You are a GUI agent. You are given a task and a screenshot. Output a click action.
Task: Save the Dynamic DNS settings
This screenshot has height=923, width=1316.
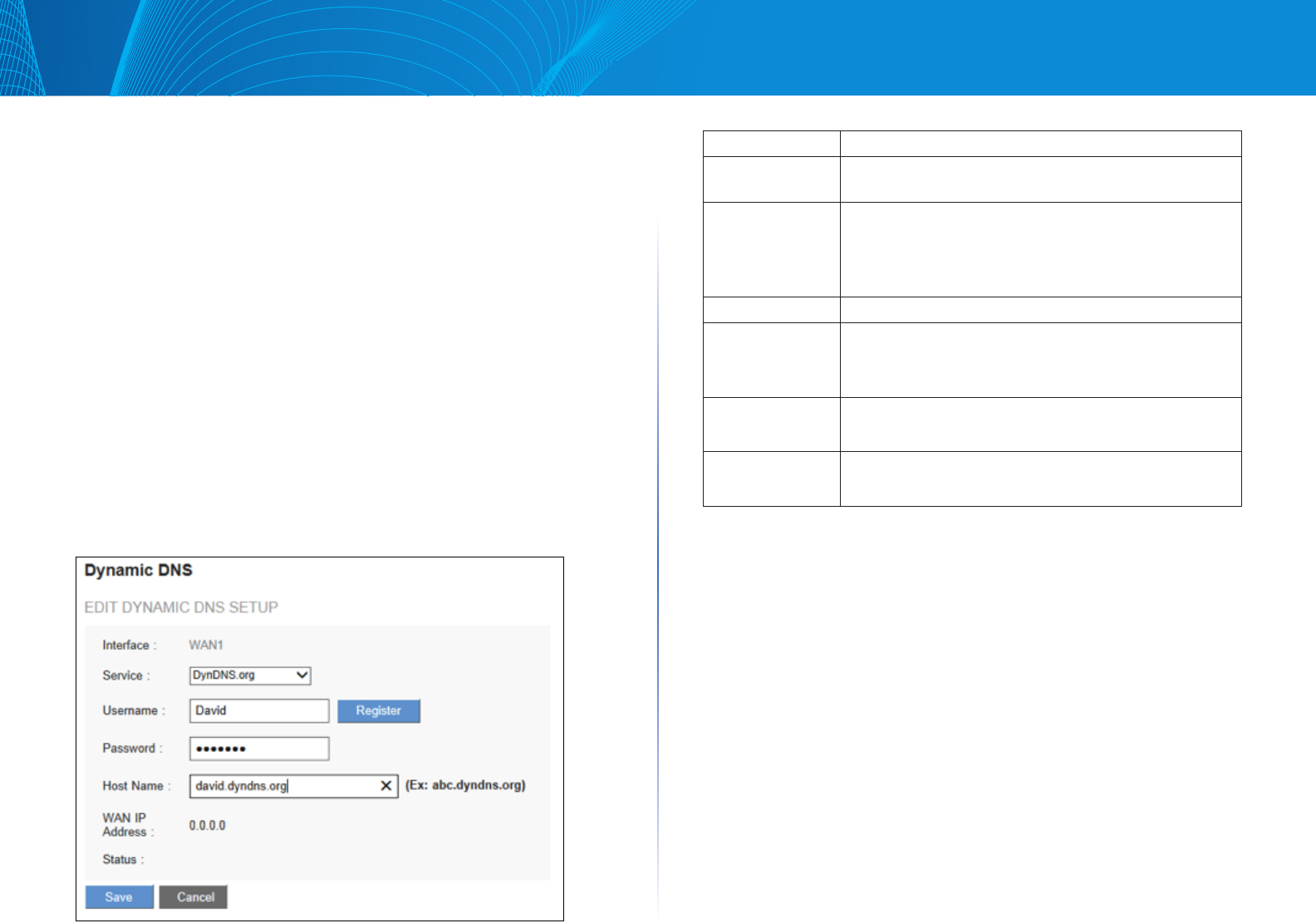(119, 897)
